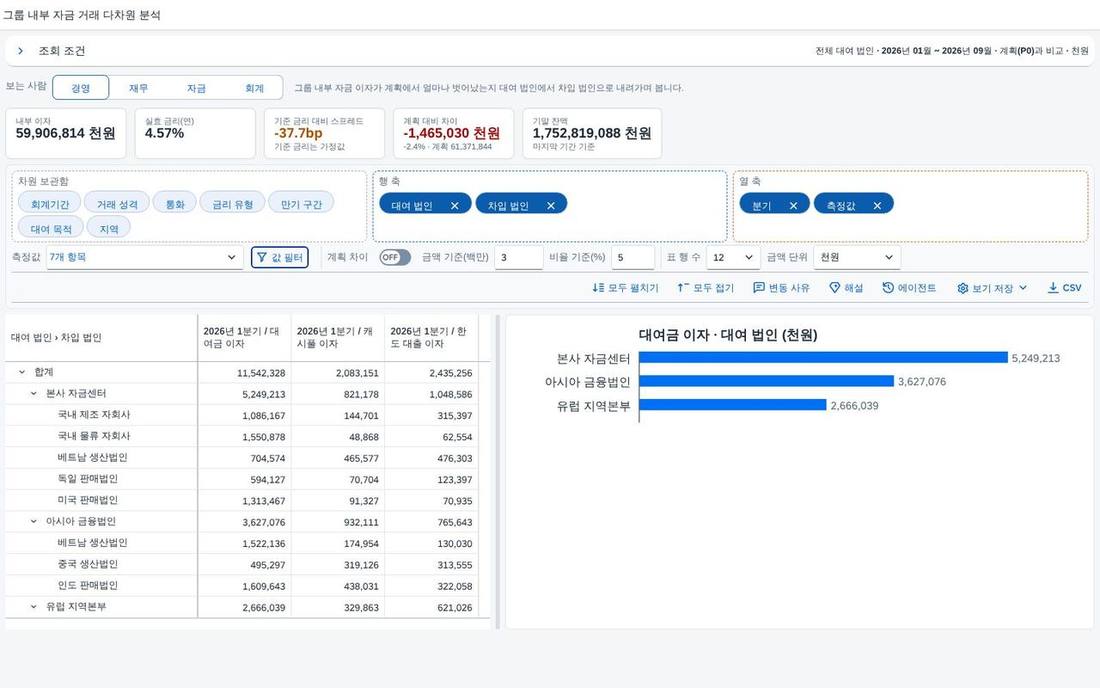This screenshot has height=688, width=1100.
Task: Select the 경영 viewer tab
Action: [81, 88]
